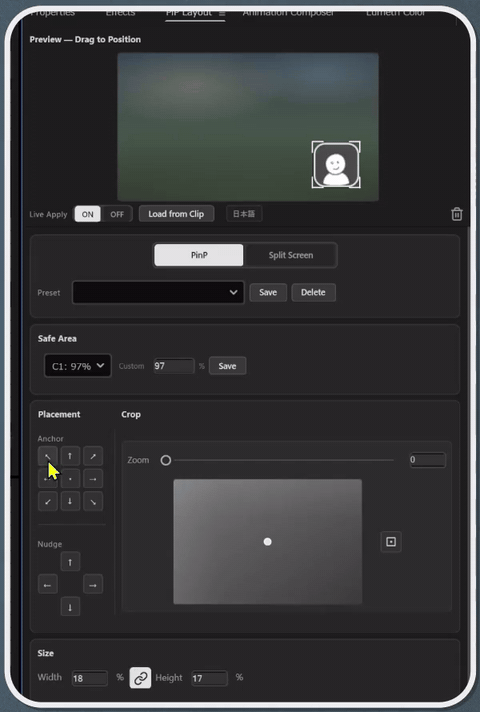Viewport: 480px width, 712px height.
Task: Nudge the PiP to the right
Action: pos(93,584)
